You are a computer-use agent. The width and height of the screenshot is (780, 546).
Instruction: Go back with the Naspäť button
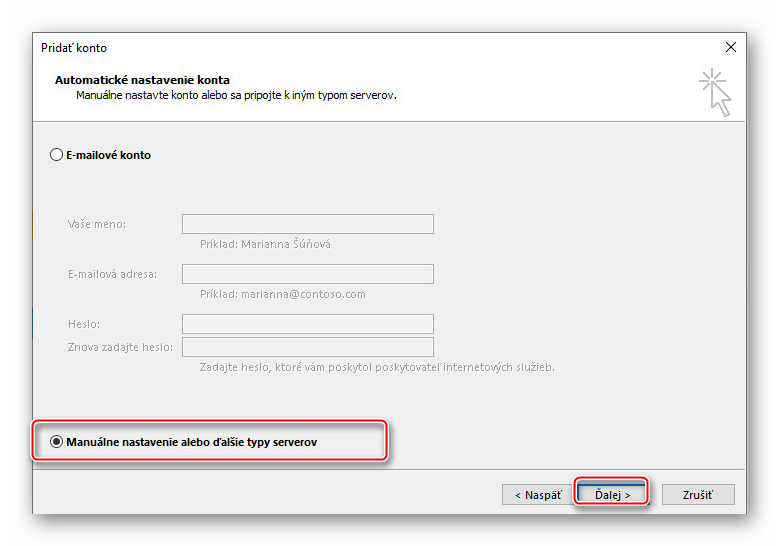tap(537, 494)
